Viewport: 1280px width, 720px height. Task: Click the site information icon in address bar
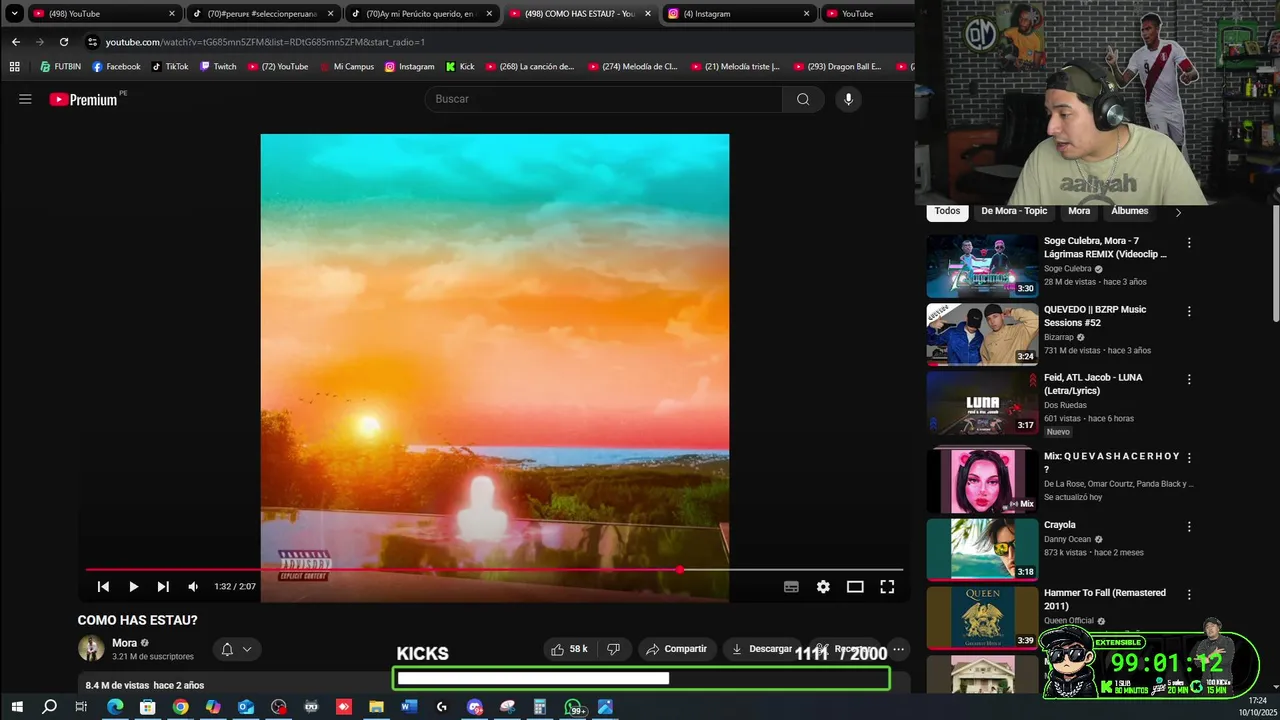point(92,42)
